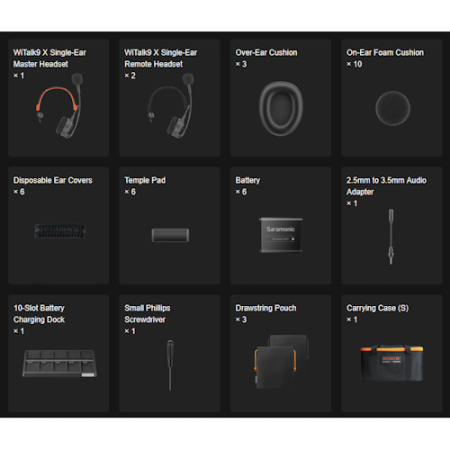Click the Carrying Case (S) label text
This screenshot has width=450, height=450.
tap(377, 308)
